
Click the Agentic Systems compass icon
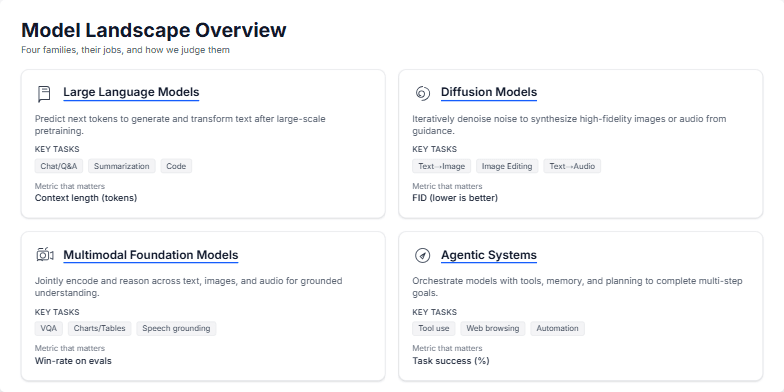422,256
